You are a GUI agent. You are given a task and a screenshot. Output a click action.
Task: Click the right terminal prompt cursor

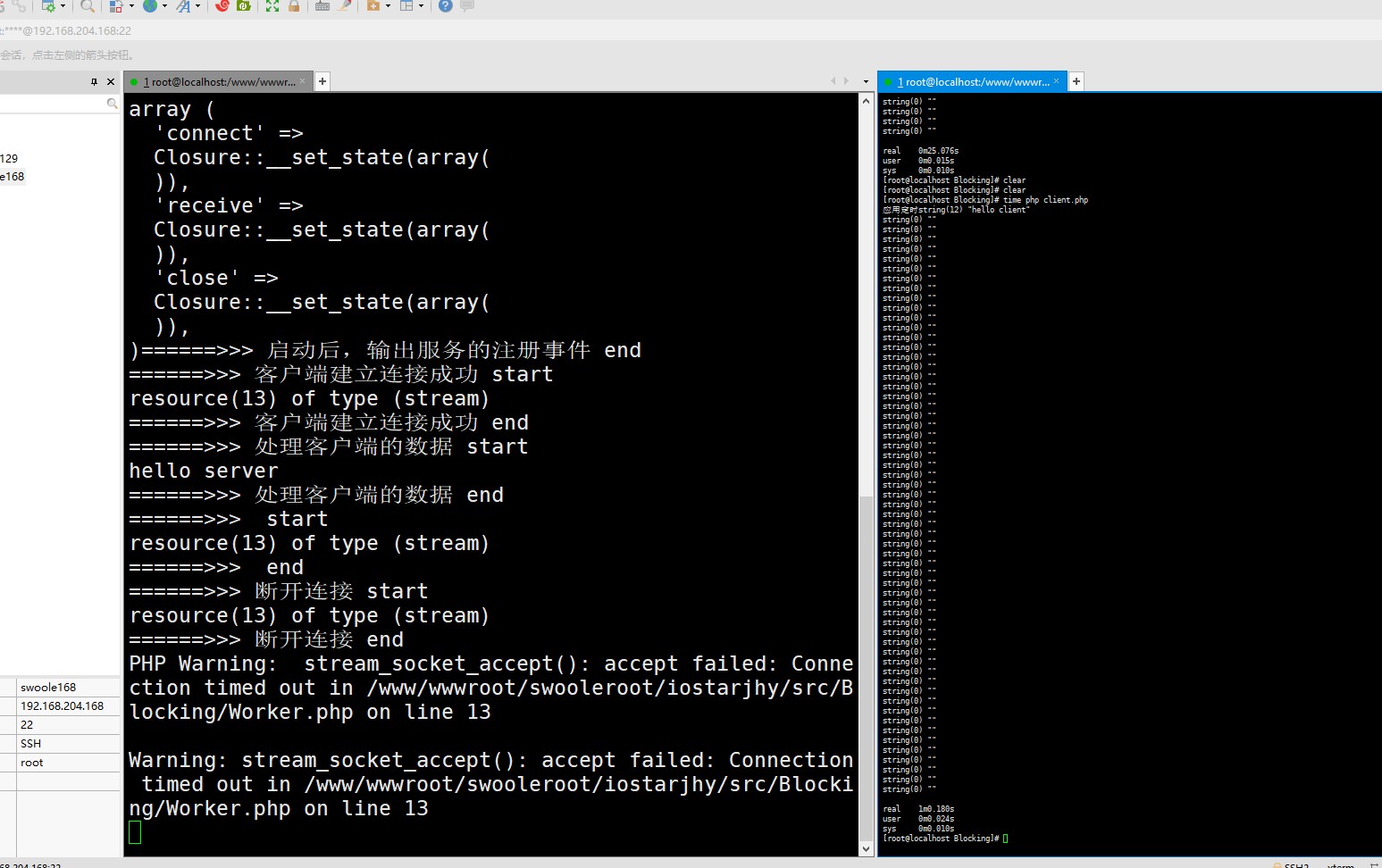(1005, 839)
